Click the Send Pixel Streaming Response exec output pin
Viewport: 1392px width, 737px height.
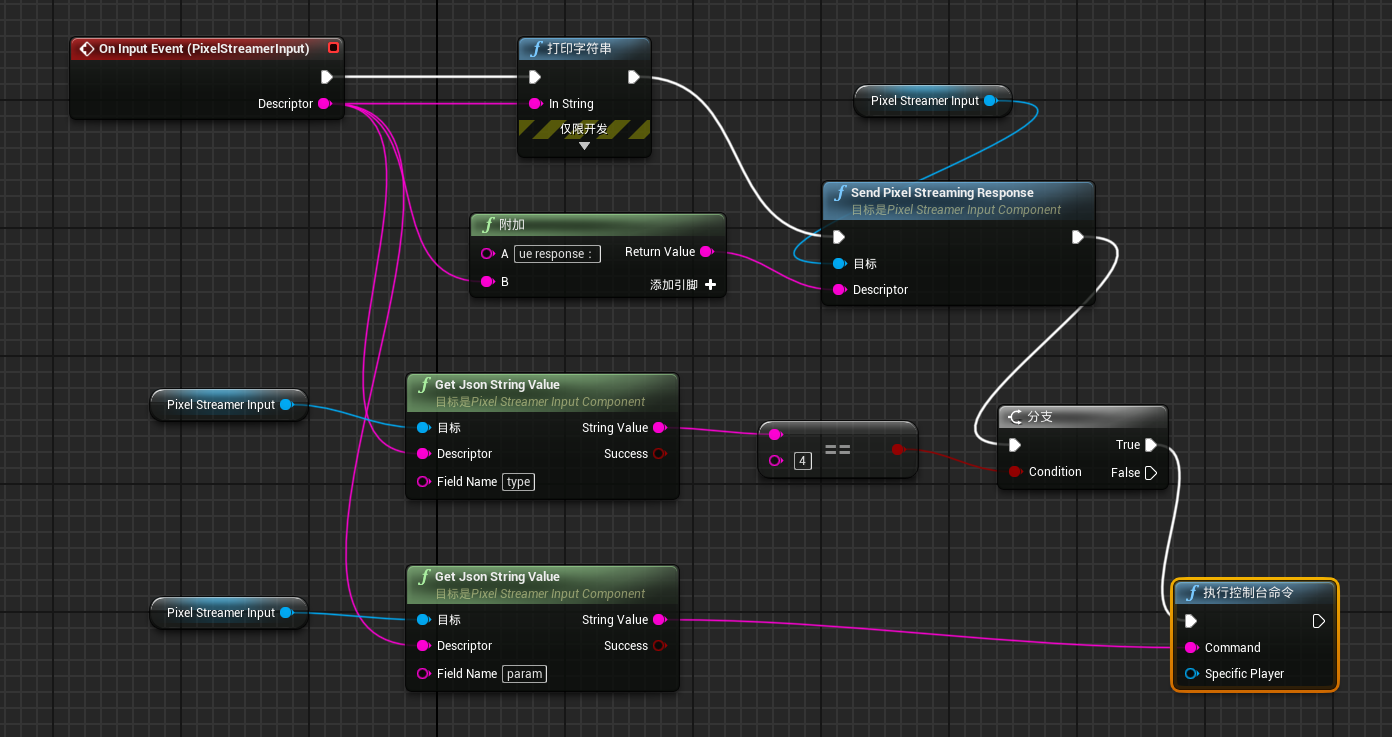1078,237
